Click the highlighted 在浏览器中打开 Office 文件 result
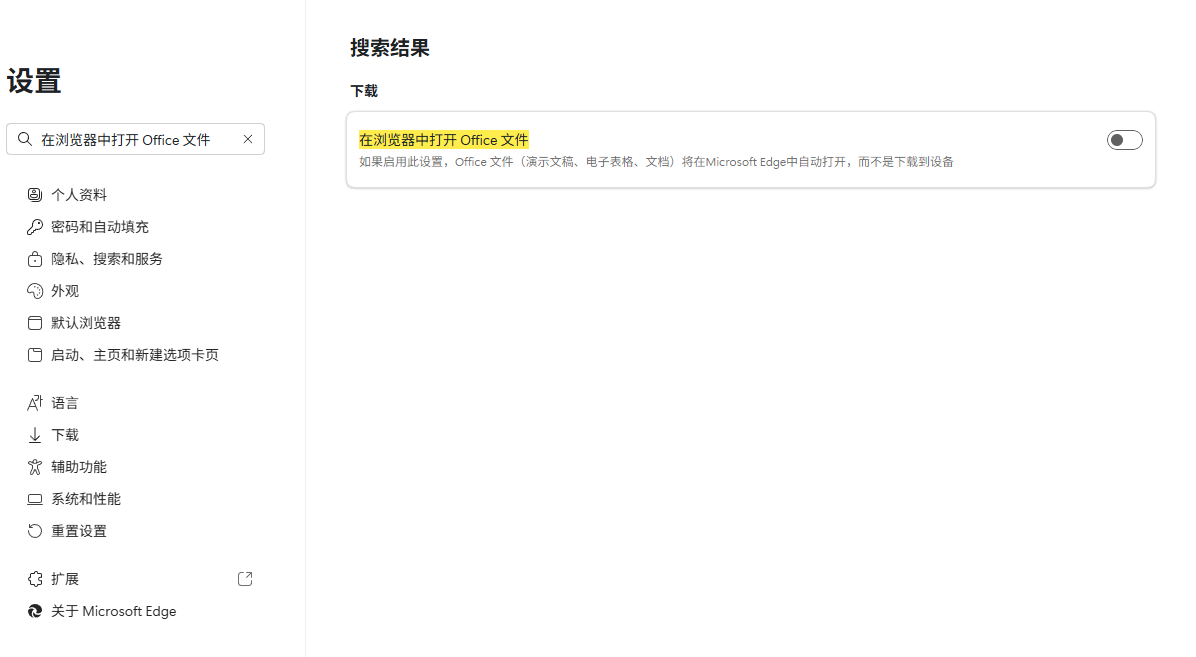Screen dimensions: 1196x657 point(443,140)
